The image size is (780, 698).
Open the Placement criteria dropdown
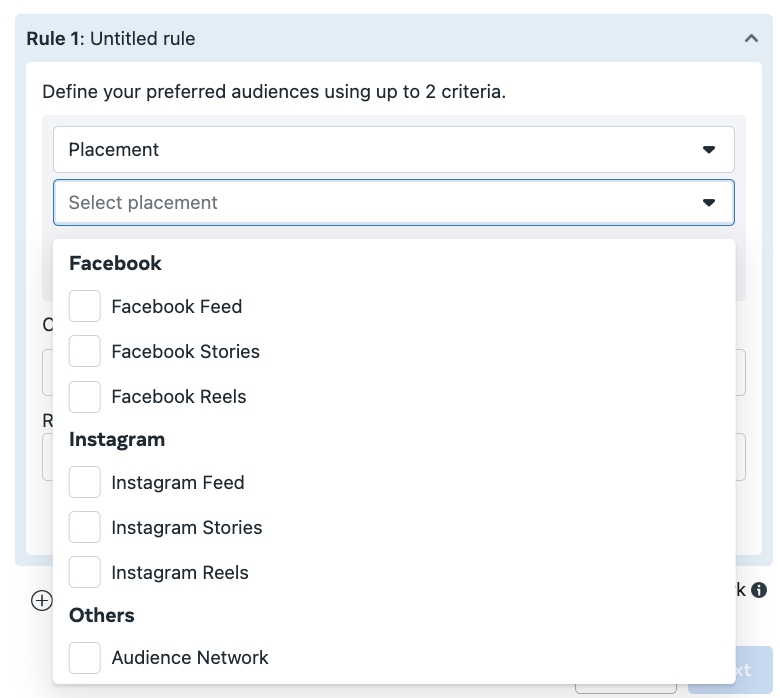pos(393,149)
